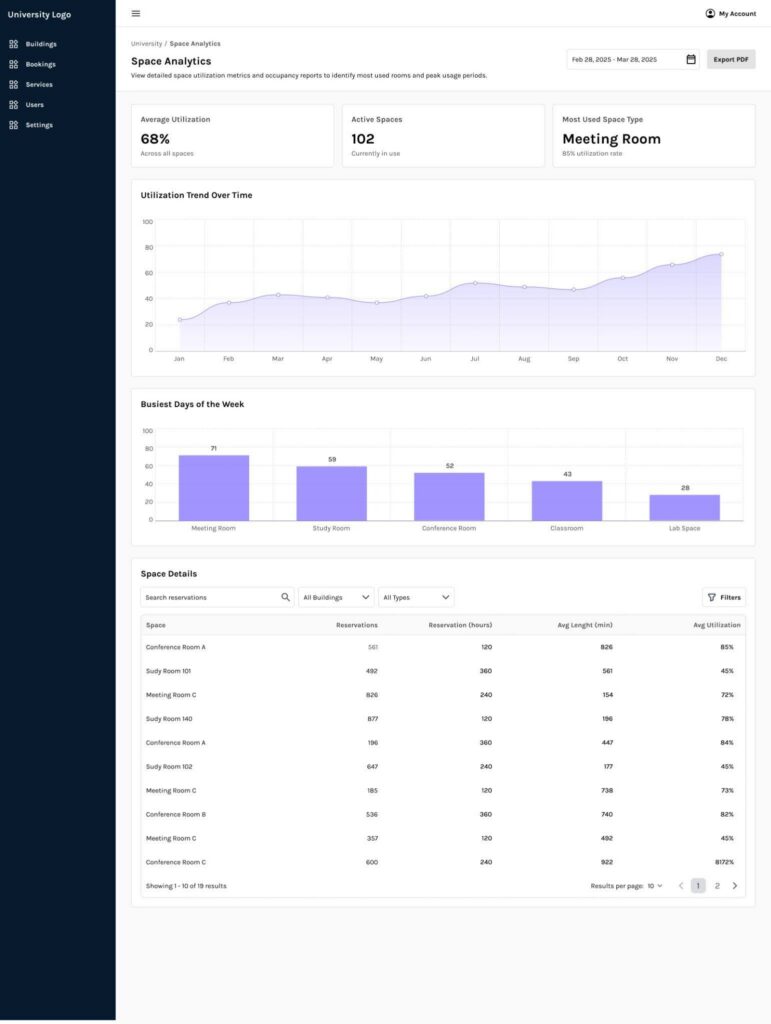Open the hamburger menu icon
This screenshot has width=771, height=1024.
pyautogui.click(x=136, y=13)
